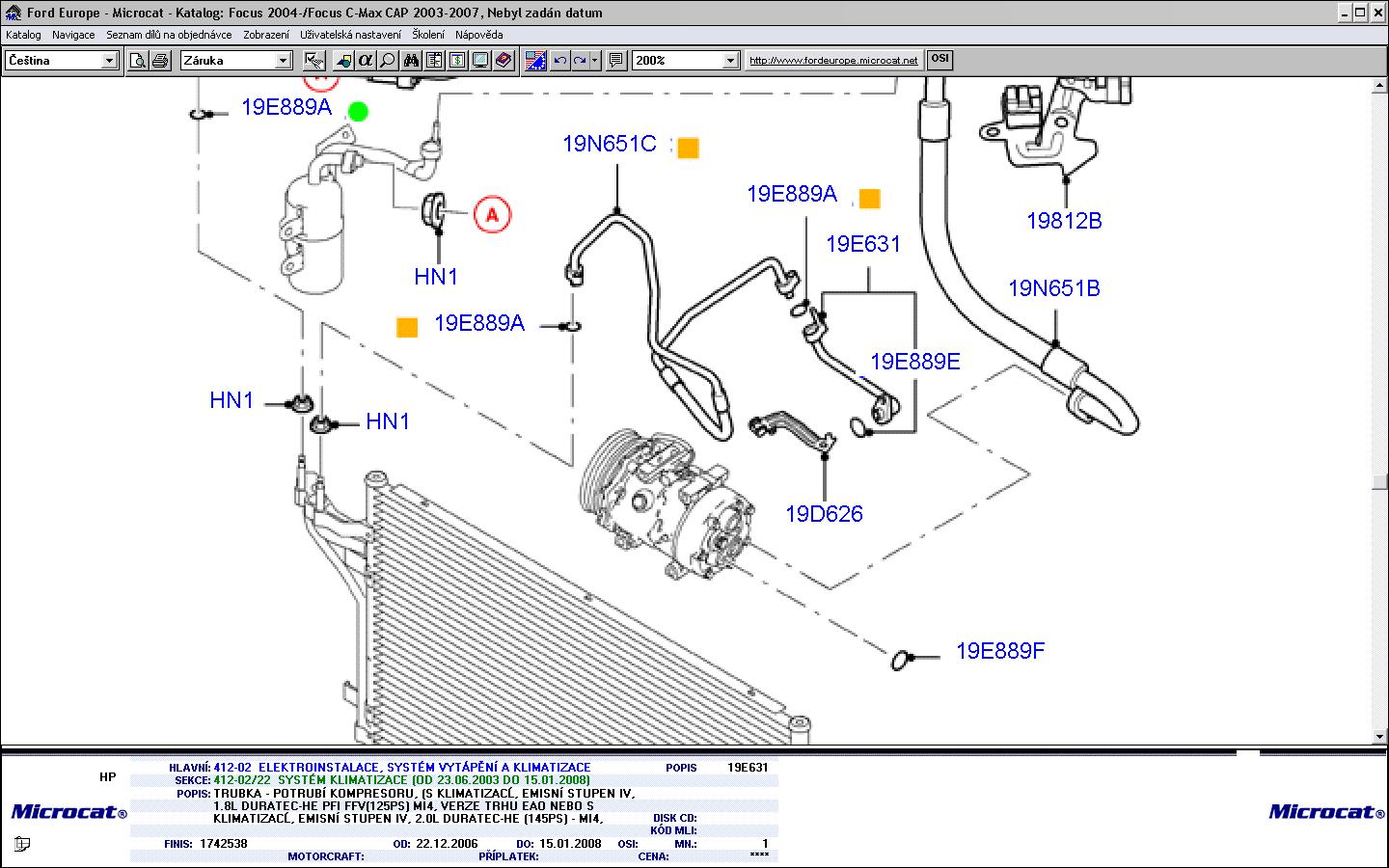
Task: Expand the Záruka dropdown
Action: (x=283, y=61)
